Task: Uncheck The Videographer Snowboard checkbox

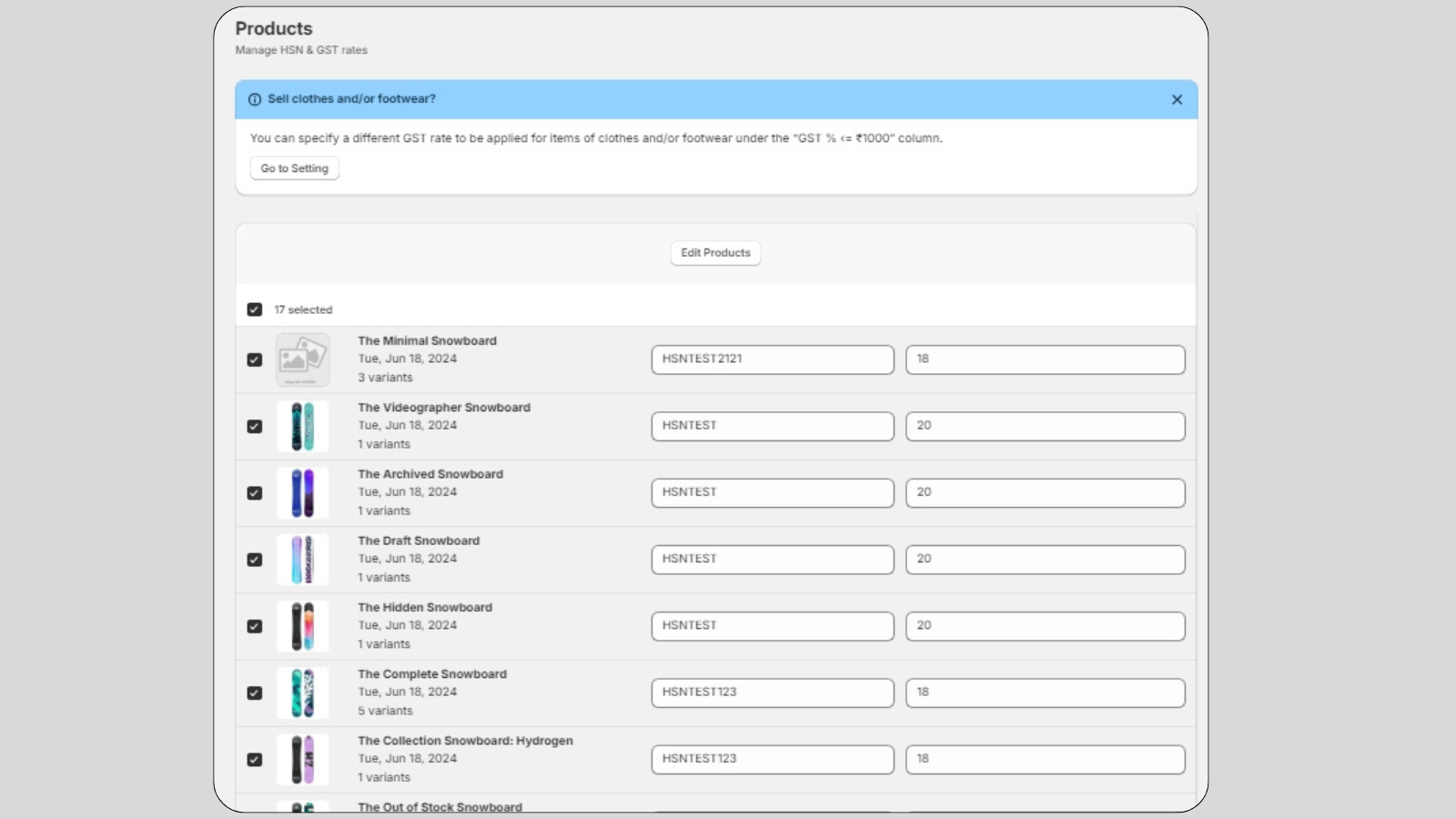Action: pyautogui.click(x=255, y=426)
